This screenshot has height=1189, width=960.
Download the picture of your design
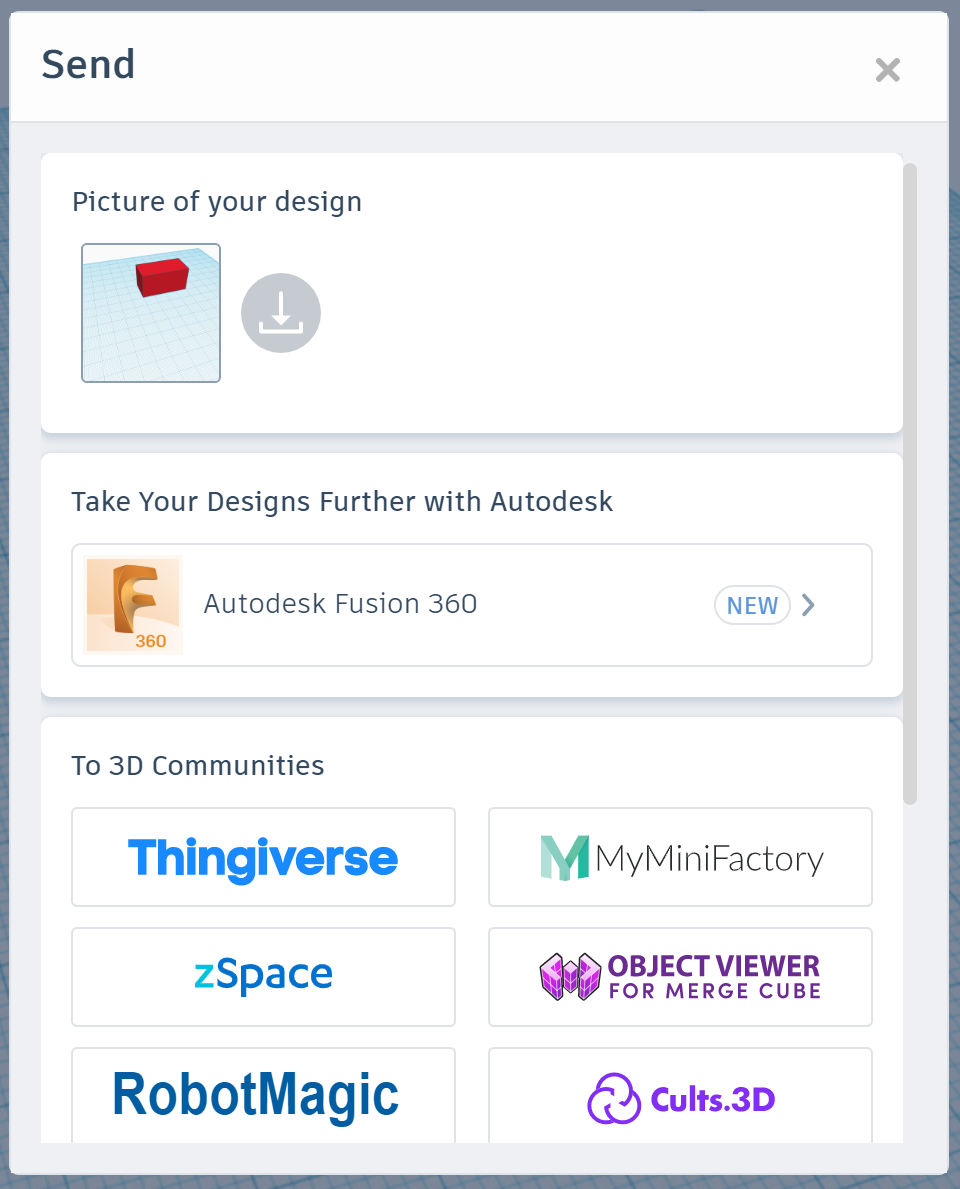coord(281,313)
